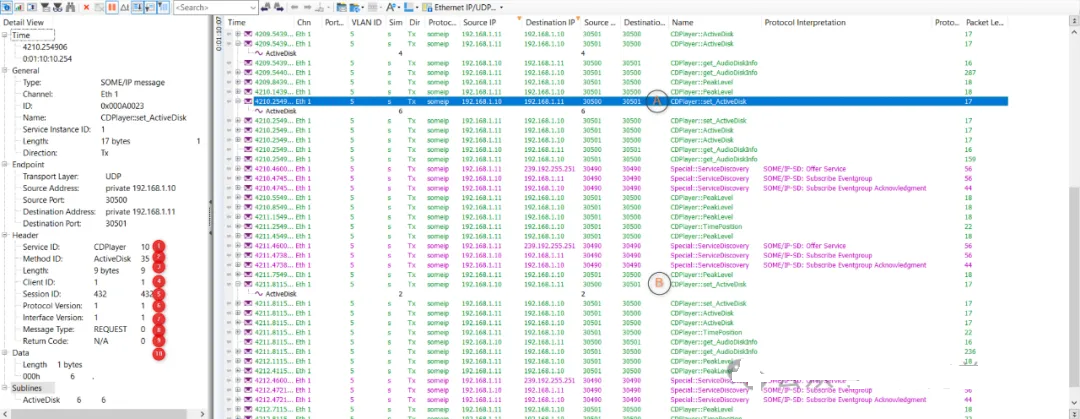Open the font size A dropdown
The width and height of the screenshot is (1080, 419).
pos(393,7)
